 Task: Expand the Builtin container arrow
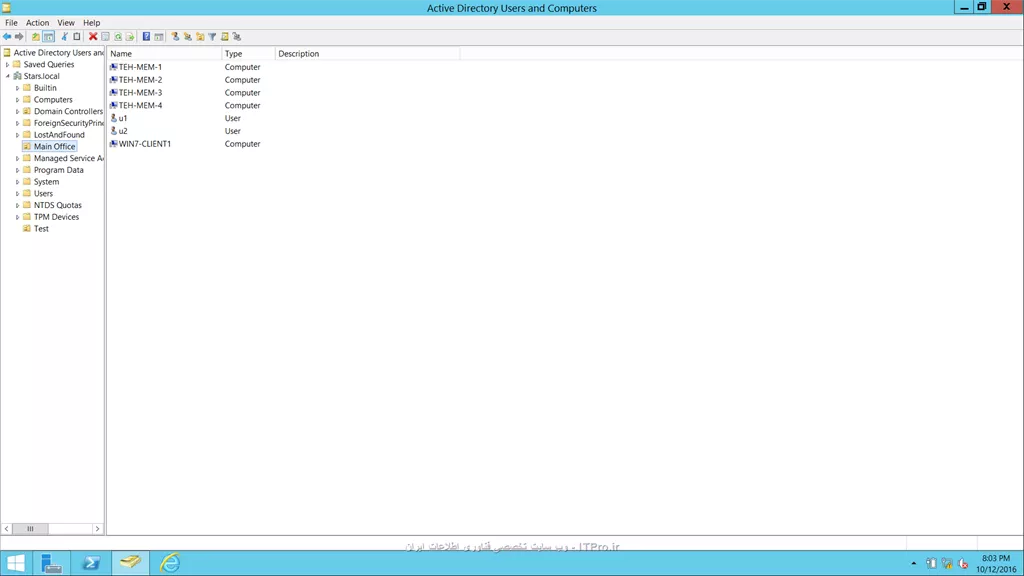(18, 88)
